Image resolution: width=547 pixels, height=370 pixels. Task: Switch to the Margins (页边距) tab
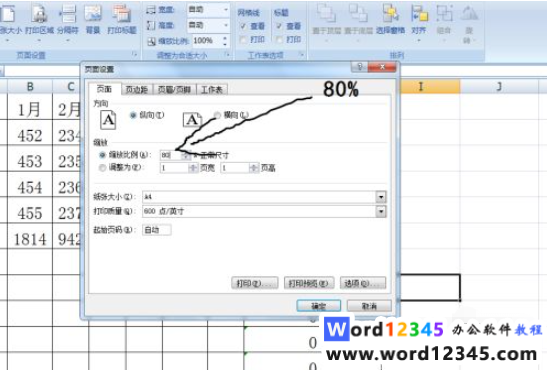pyautogui.click(x=137, y=90)
